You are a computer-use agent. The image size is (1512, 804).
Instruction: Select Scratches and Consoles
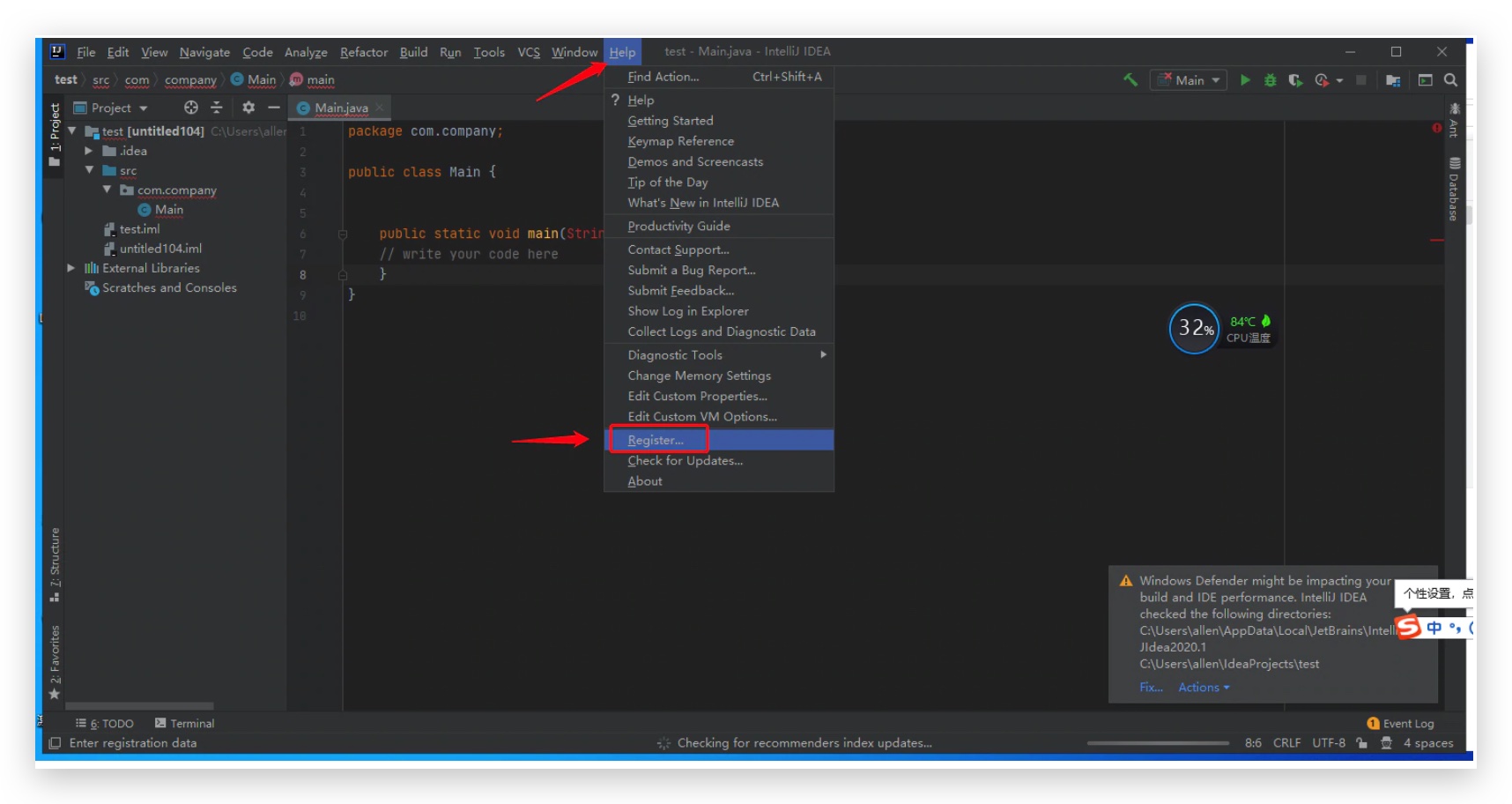click(x=160, y=287)
